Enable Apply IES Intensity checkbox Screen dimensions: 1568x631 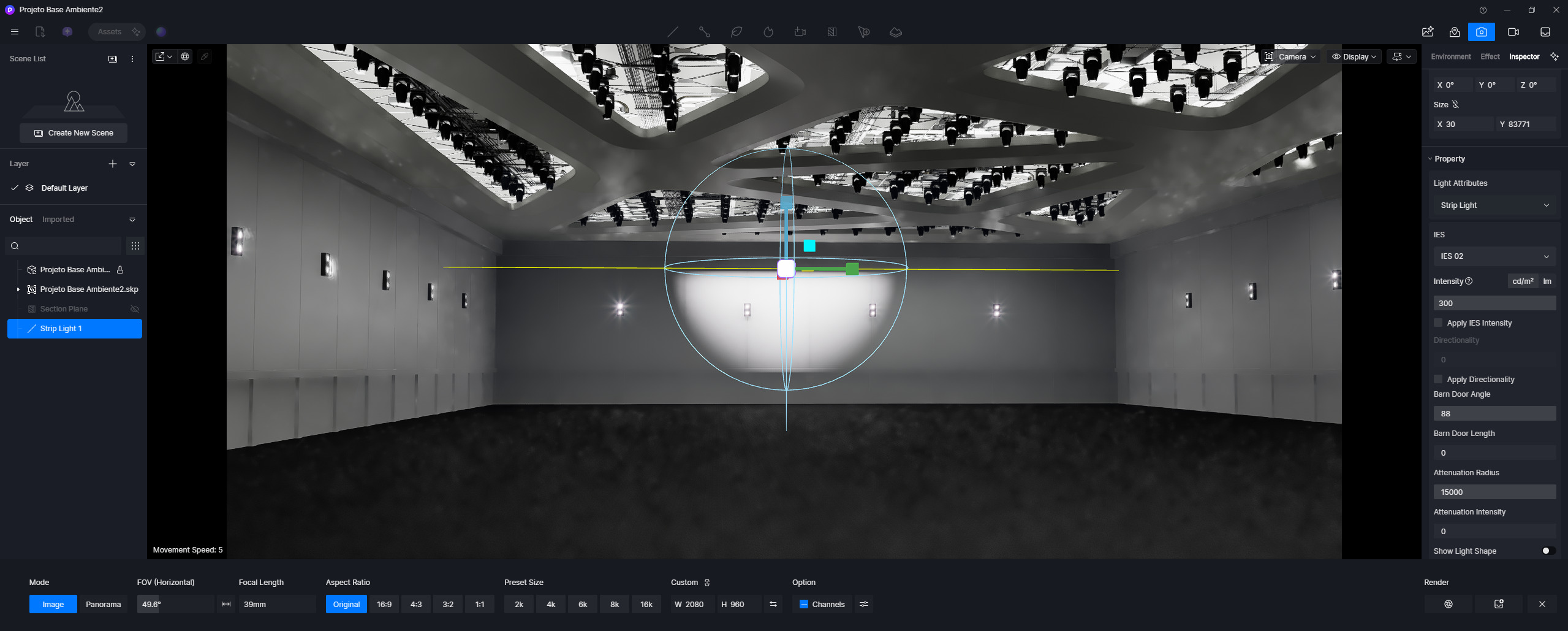[x=1438, y=323]
